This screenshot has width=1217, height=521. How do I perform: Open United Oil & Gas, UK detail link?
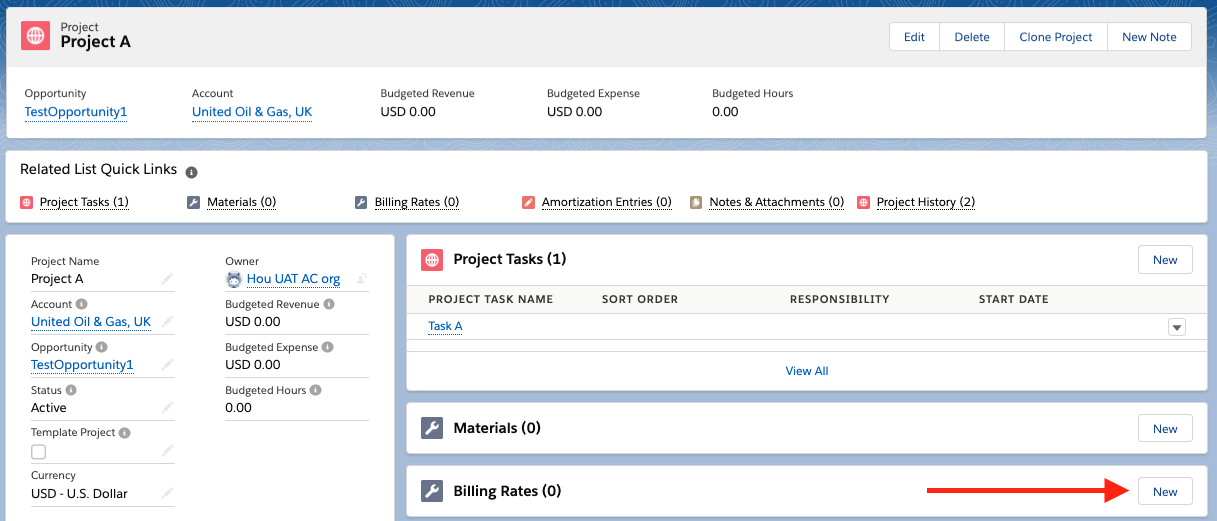pos(91,322)
